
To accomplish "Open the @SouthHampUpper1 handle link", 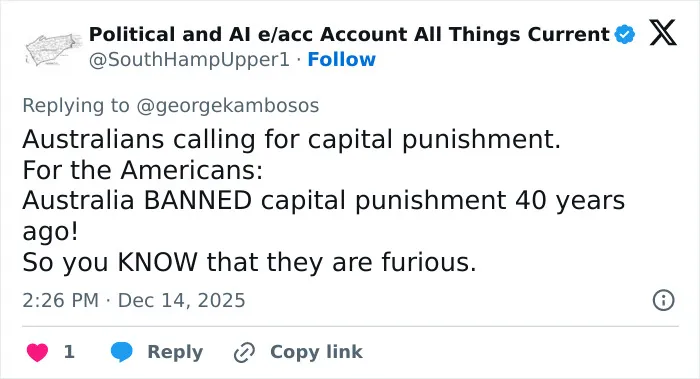I will click(189, 60).
